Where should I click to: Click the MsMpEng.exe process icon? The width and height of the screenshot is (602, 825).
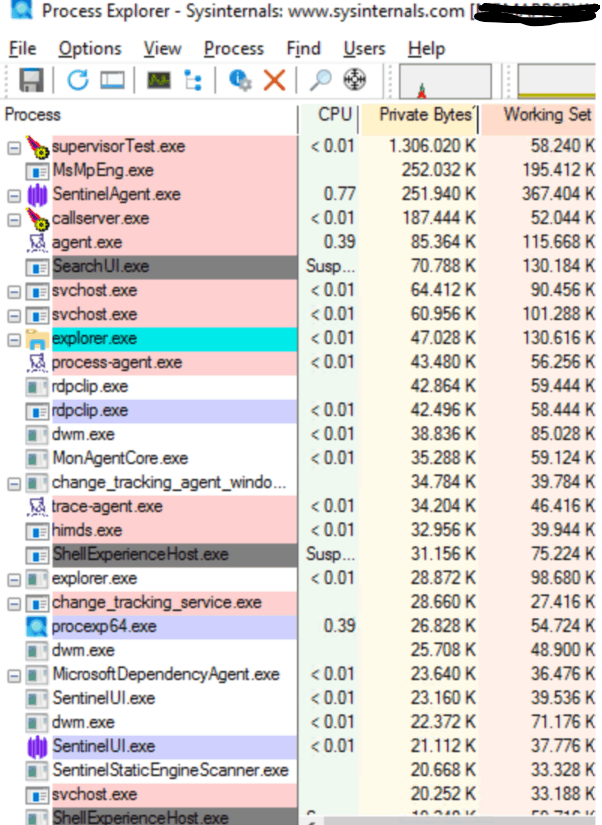tap(37, 171)
